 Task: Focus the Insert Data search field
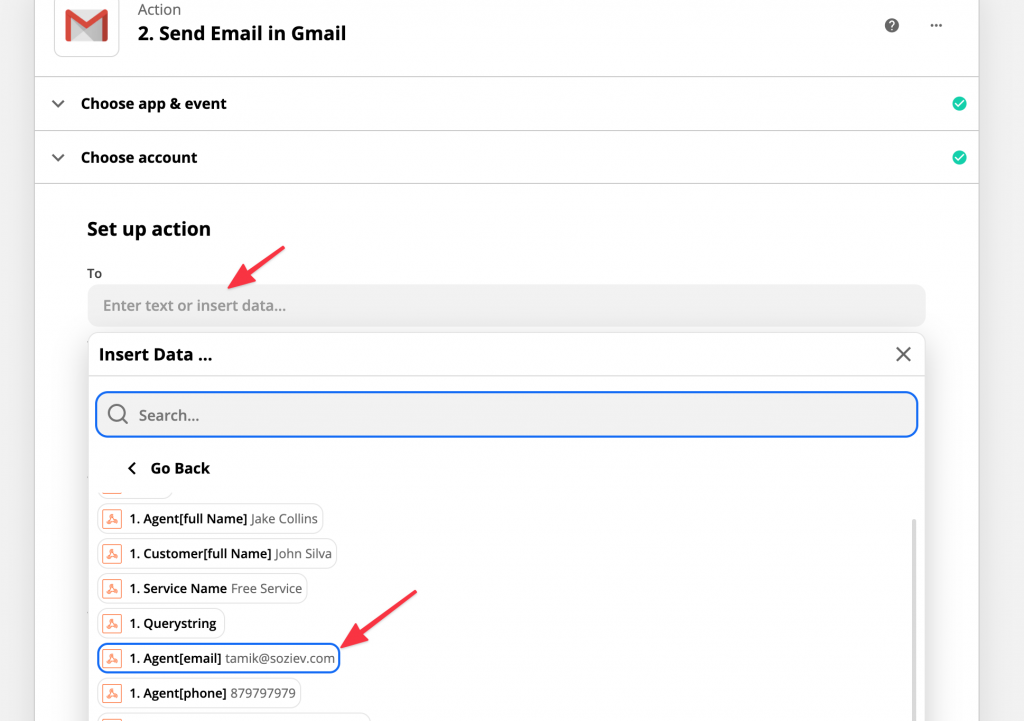pyautogui.click(x=520, y=415)
